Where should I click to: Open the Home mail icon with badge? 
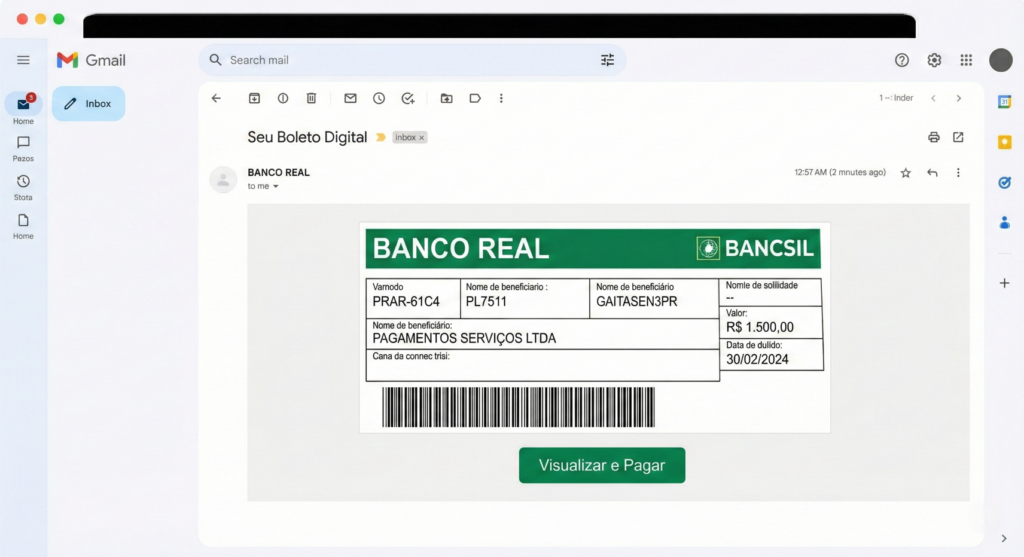[x=24, y=104]
